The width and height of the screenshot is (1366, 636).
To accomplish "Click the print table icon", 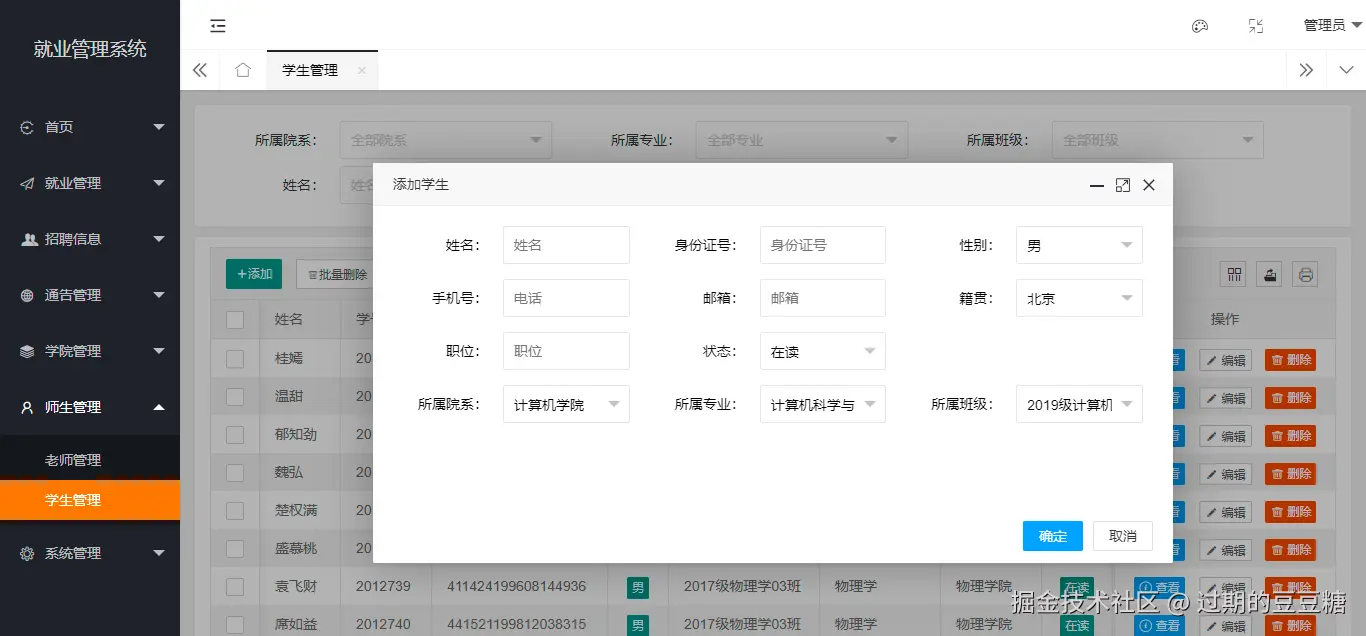I will tap(1305, 274).
